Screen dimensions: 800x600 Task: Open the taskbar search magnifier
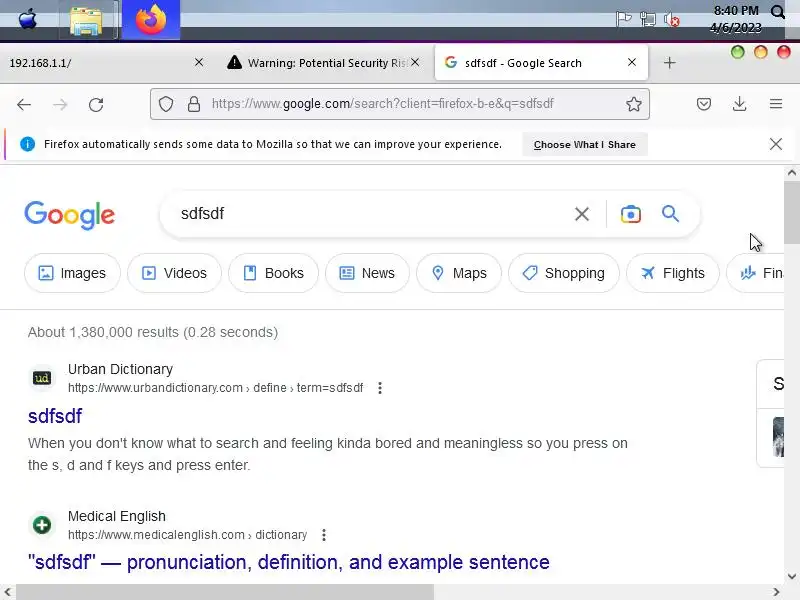click(x=778, y=12)
